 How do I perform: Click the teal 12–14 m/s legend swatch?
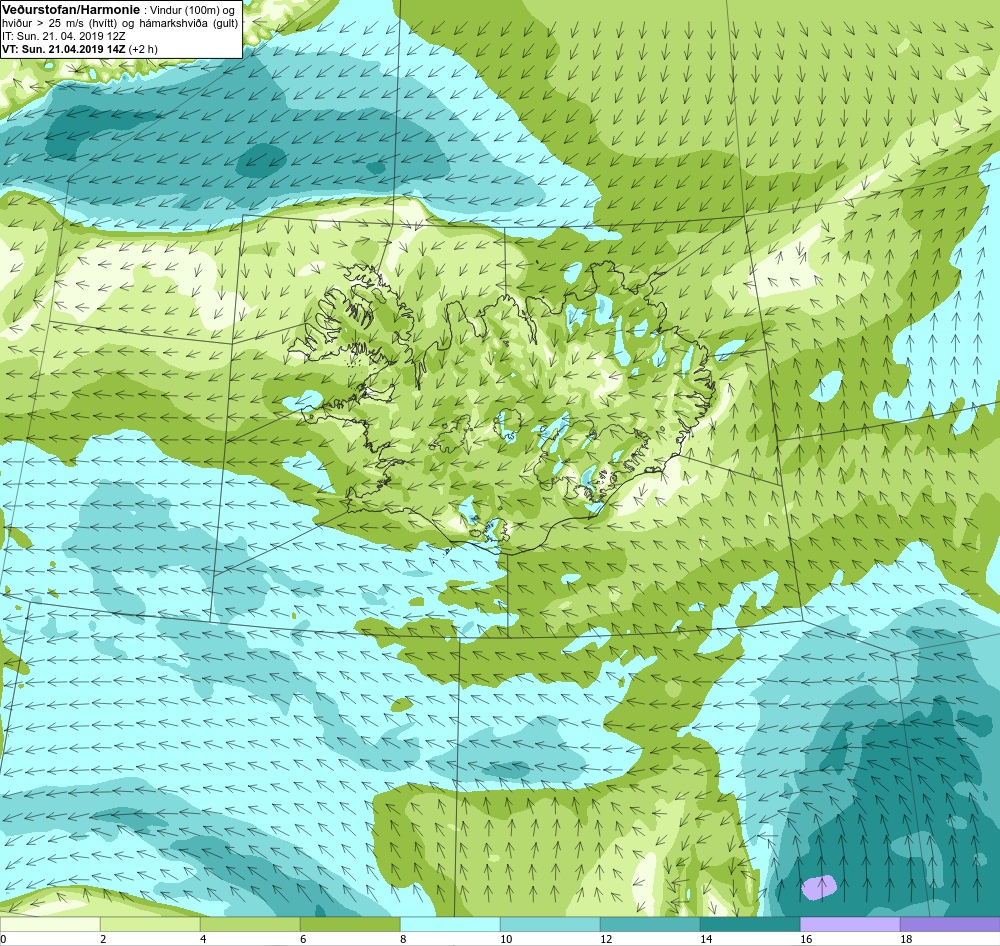[x=650, y=924]
